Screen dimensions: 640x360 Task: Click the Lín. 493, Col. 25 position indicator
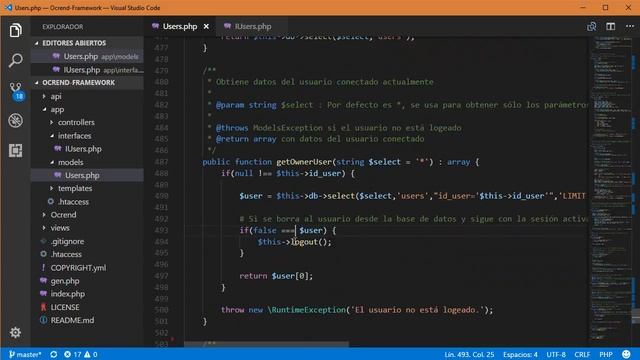[469, 354]
